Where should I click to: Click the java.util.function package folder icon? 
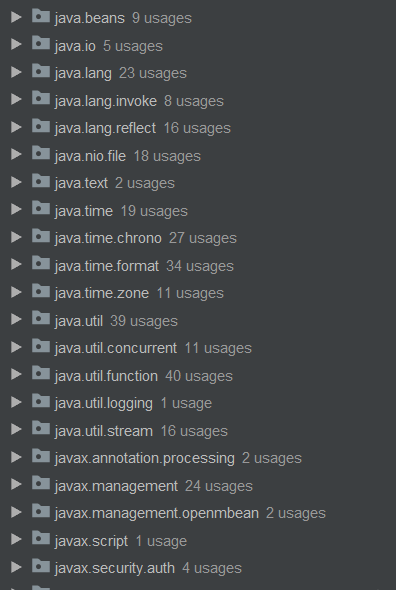pos(41,374)
